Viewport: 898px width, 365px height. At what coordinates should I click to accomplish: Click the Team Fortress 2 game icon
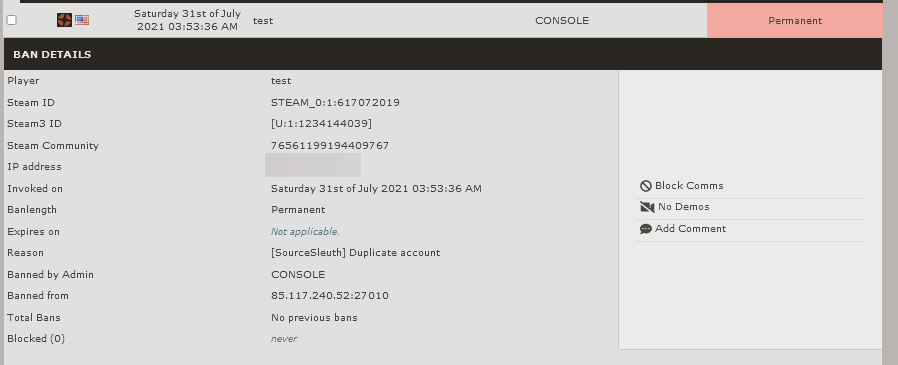[64, 20]
